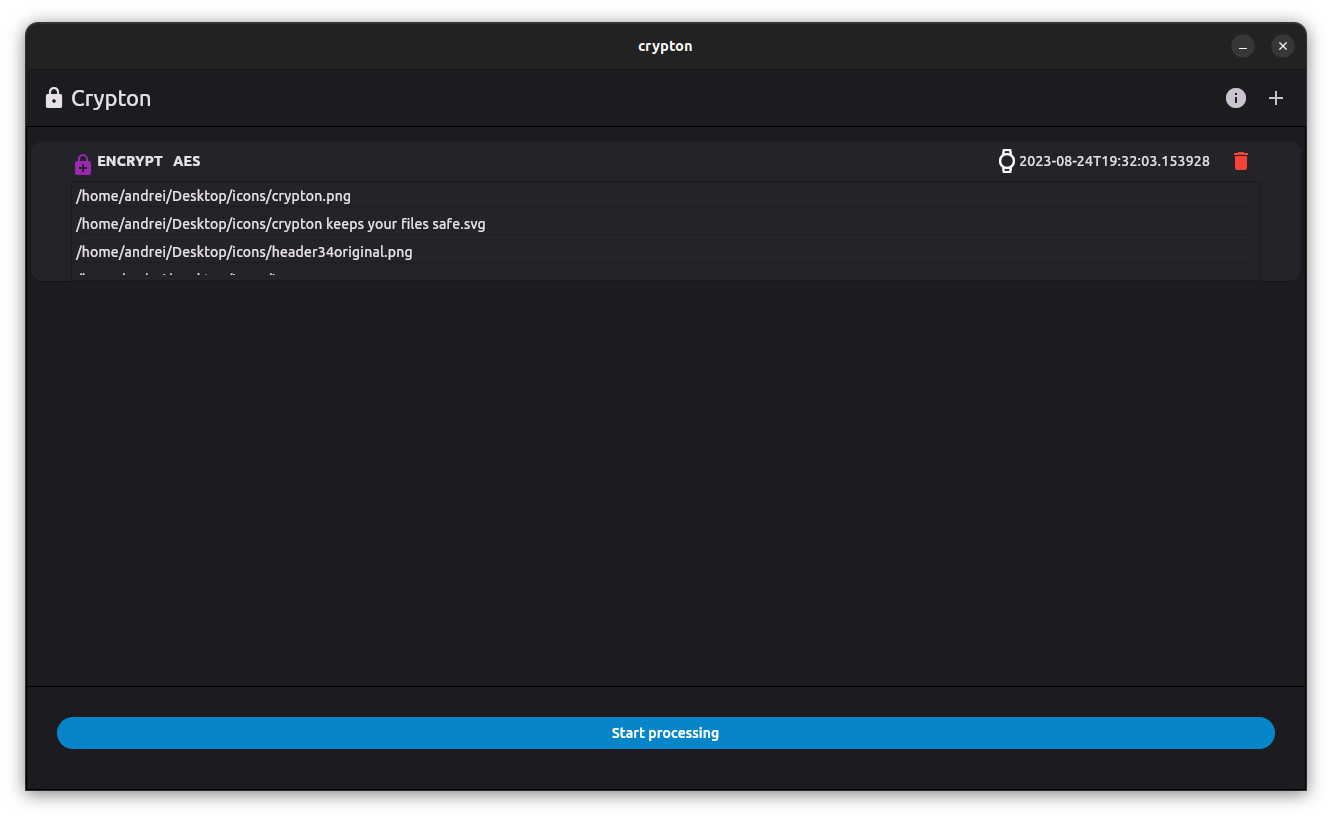Expand the job card header row

click(600, 161)
